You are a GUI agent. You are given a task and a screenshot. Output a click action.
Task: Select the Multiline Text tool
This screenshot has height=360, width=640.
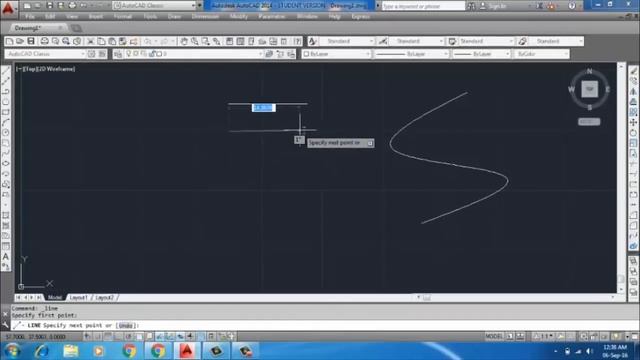6,257
